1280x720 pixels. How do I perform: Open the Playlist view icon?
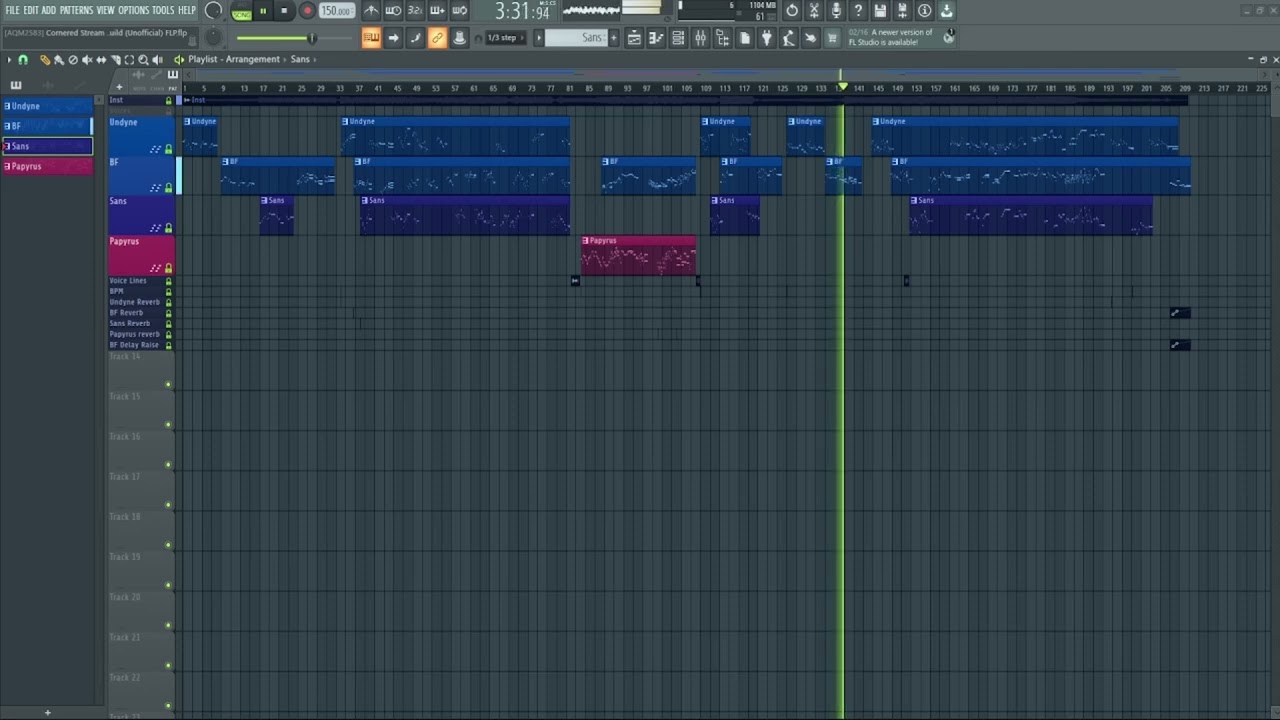[x=634, y=38]
